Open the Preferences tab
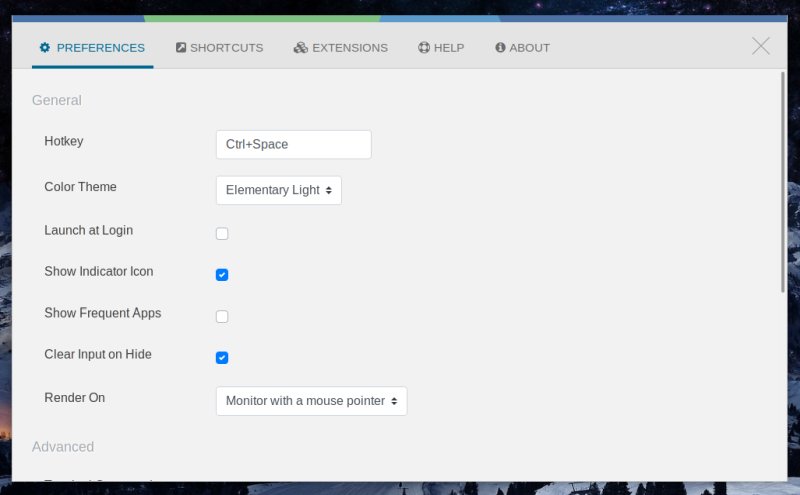Screen dimensions: 800x495 click(92, 48)
